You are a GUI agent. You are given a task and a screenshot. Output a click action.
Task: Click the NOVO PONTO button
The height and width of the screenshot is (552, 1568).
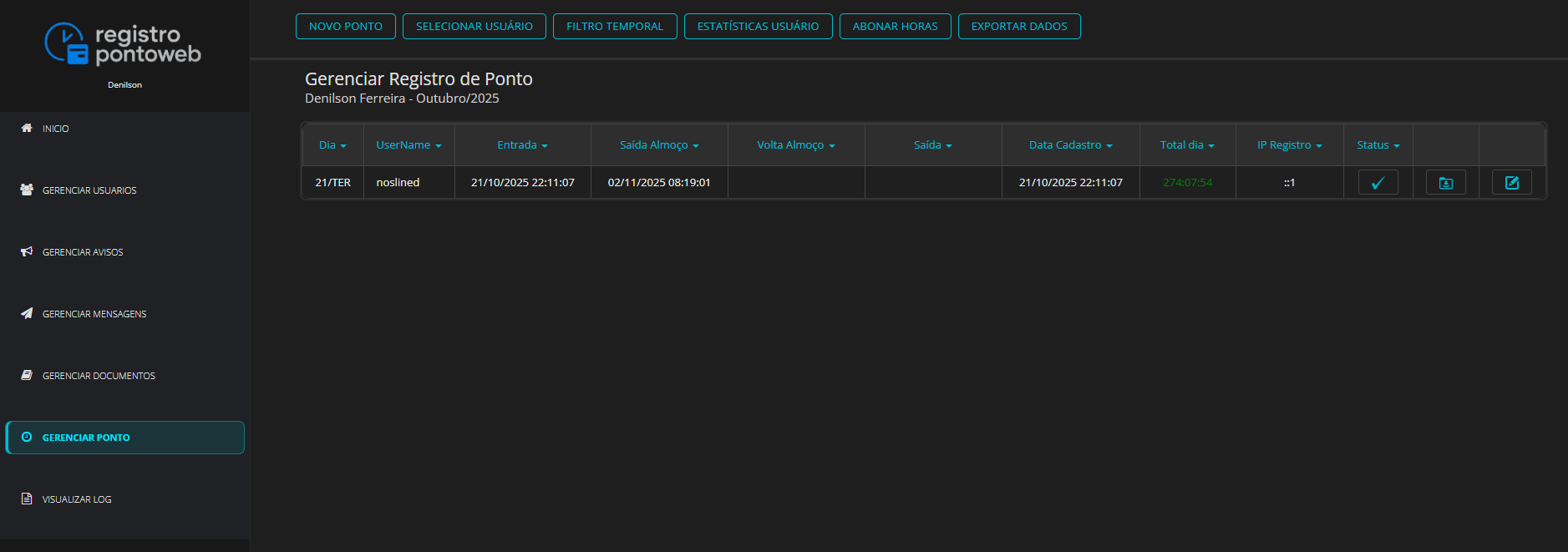pyautogui.click(x=346, y=27)
